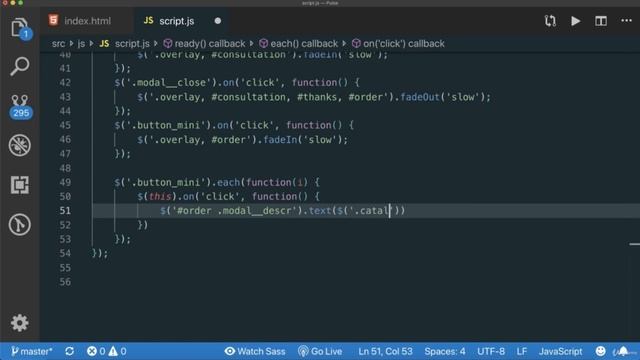640x360 pixels.
Task: Open the each() callback breadcrumb
Action: tap(299, 44)
